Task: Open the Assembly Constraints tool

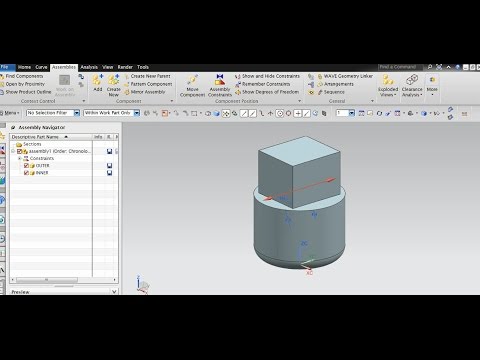Action: [220, 86]
